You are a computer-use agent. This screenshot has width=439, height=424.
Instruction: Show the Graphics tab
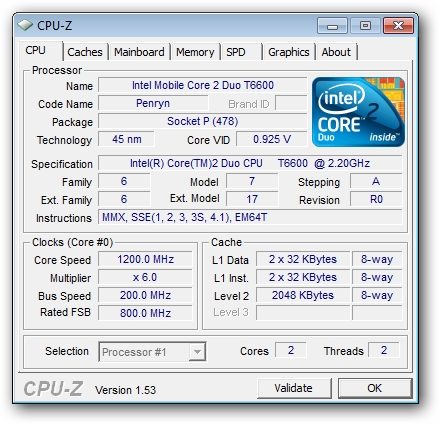click(x=289, y=52)
